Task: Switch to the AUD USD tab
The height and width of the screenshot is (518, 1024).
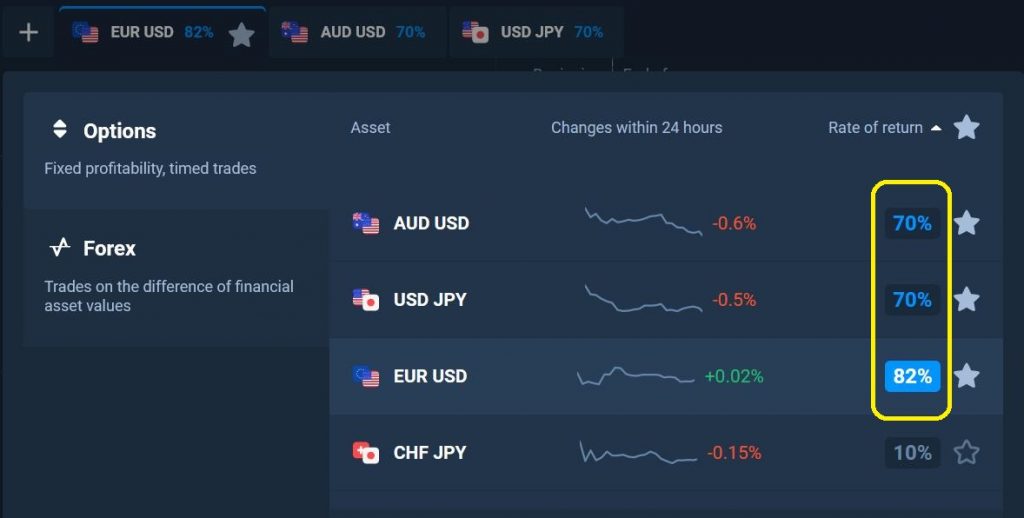Action: pyautogui.click(x=354, y=32)
